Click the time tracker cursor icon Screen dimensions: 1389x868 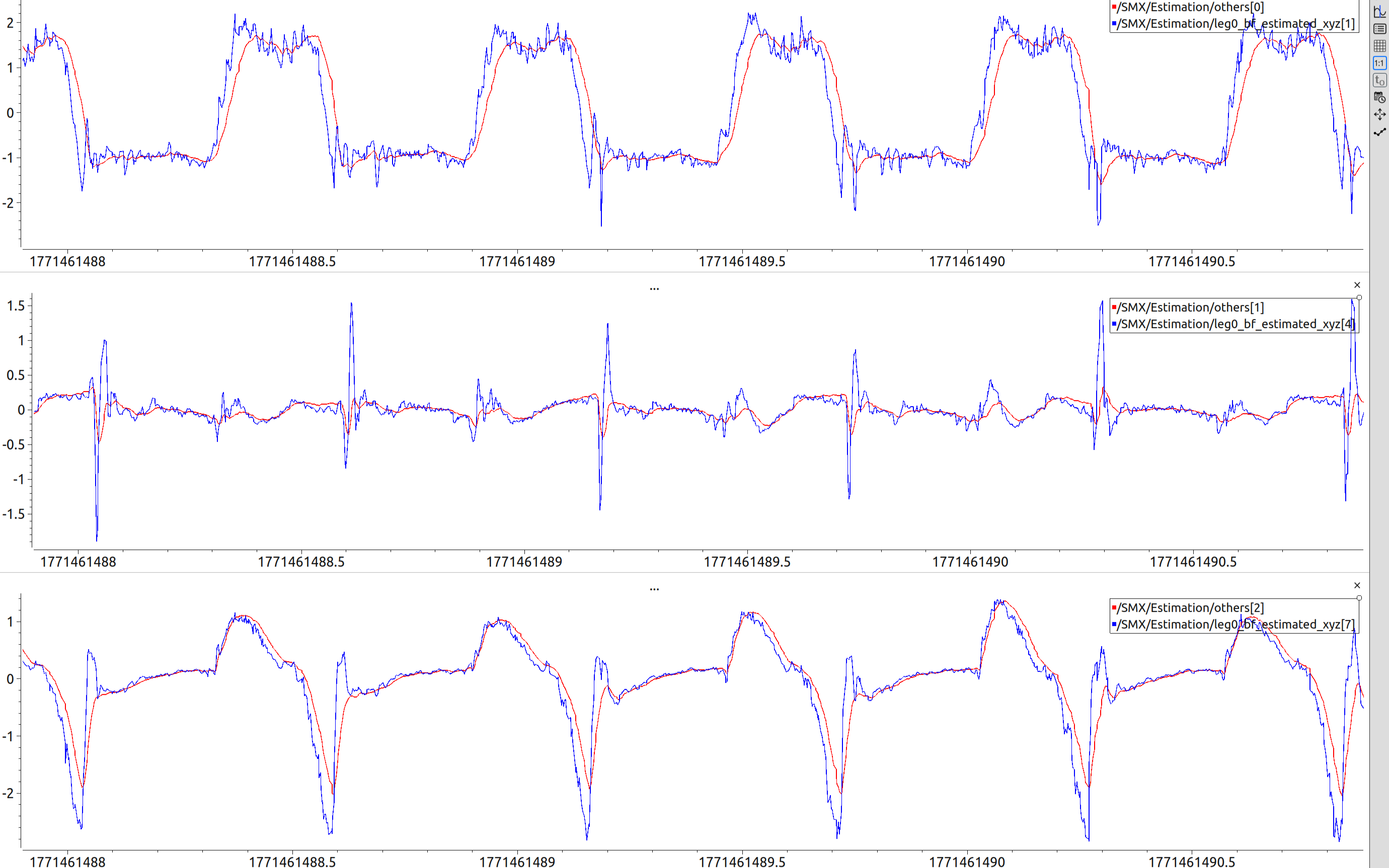(1379, 11)
